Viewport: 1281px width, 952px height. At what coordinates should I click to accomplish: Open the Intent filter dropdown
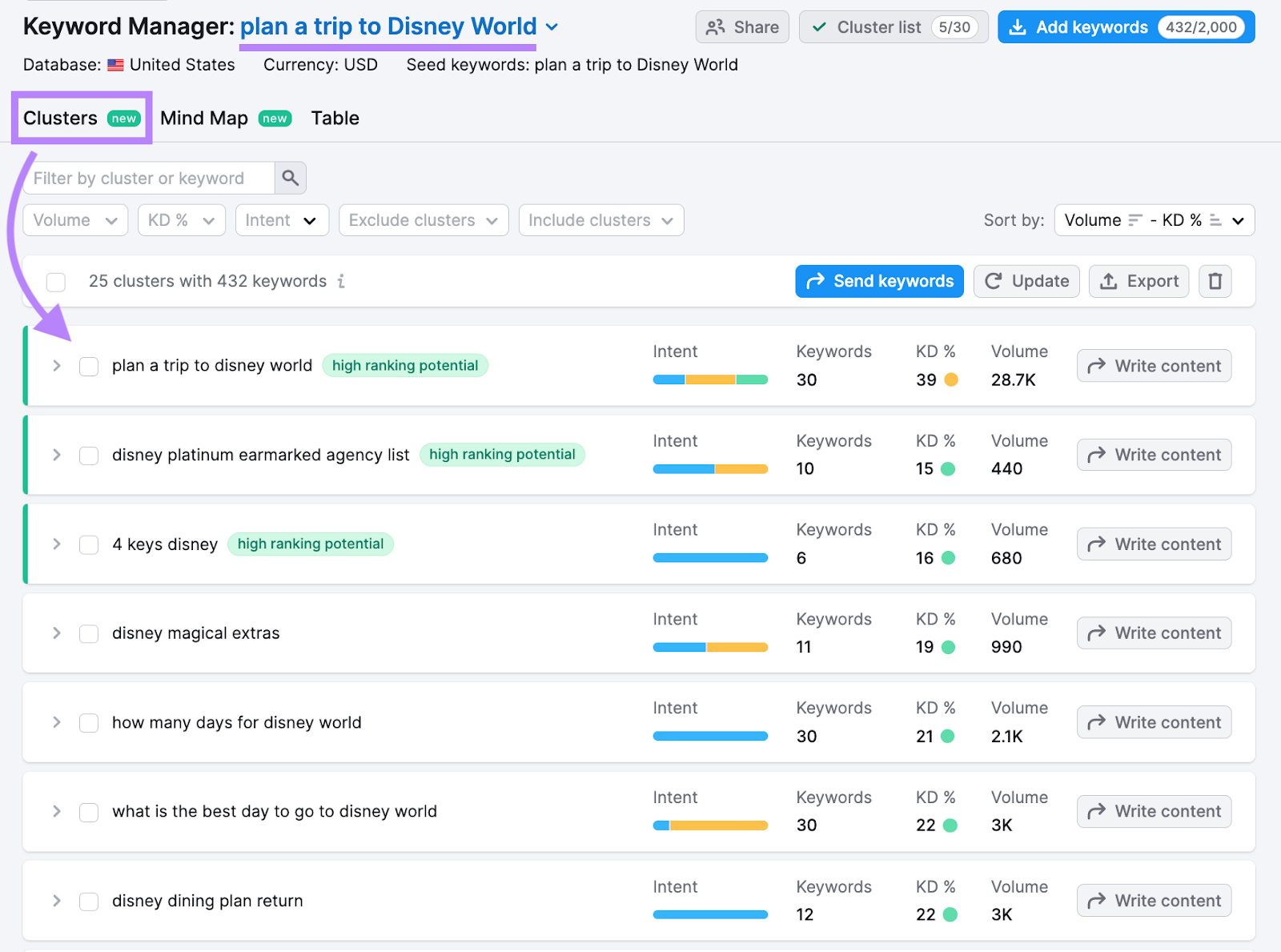click(282, 220)
